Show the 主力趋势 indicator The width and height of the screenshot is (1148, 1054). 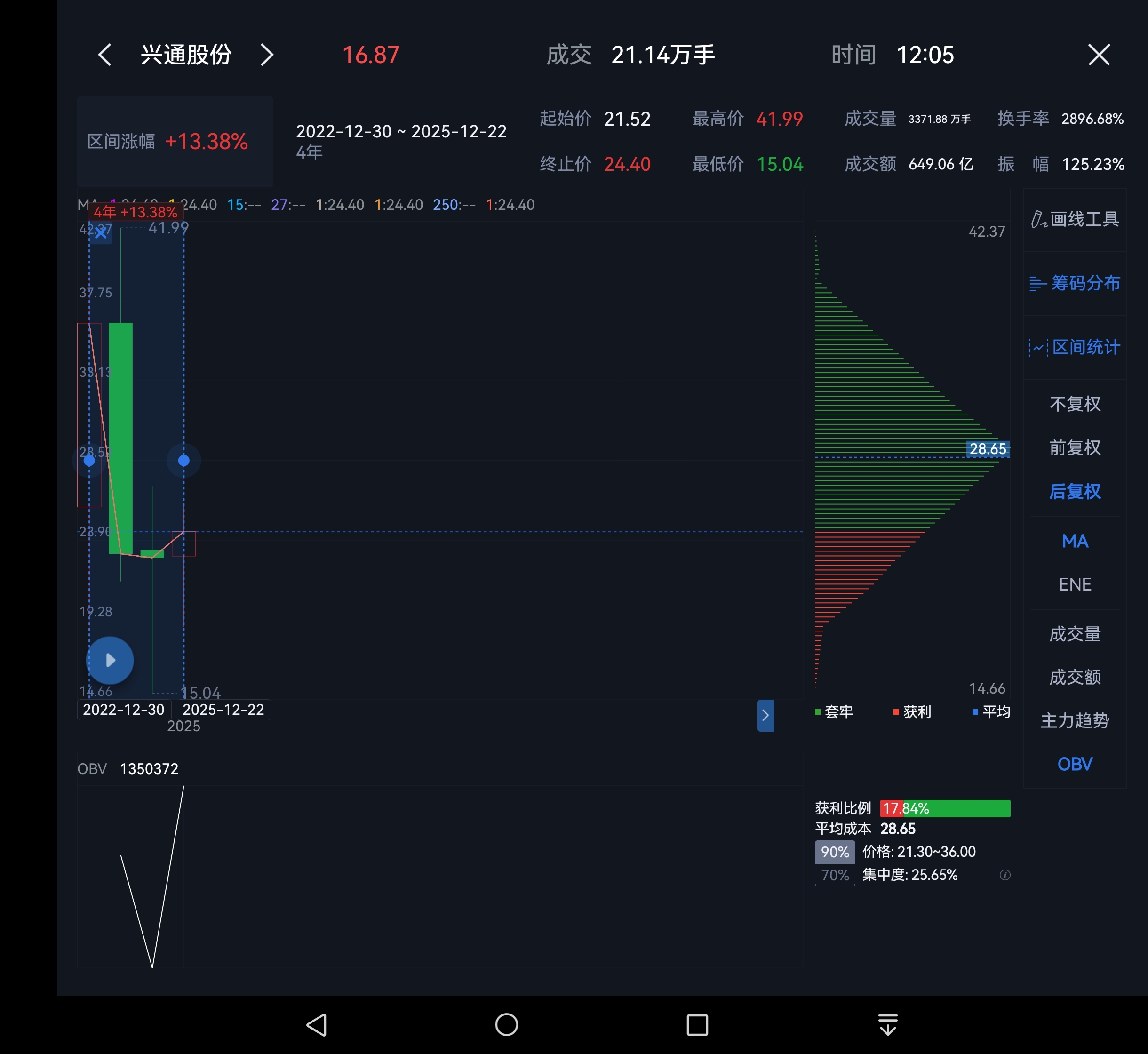click(x=1075, y=720)
